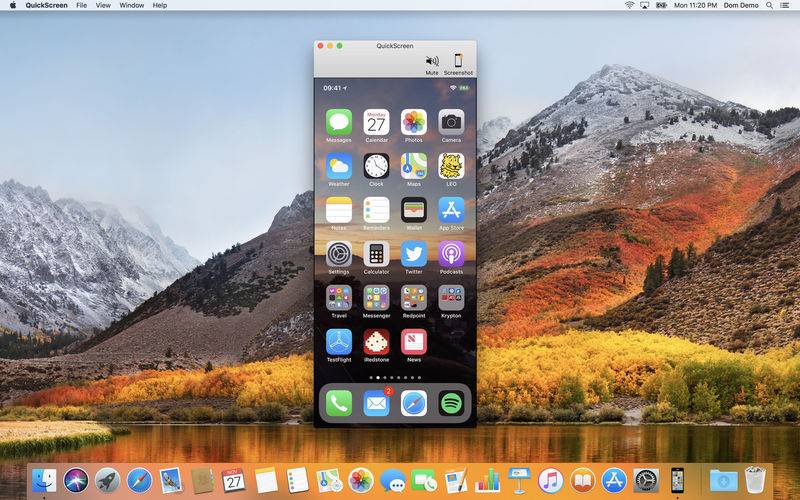Open Camera app on mirrored iPhone
The image size is (800, 500).
point(452,122)
